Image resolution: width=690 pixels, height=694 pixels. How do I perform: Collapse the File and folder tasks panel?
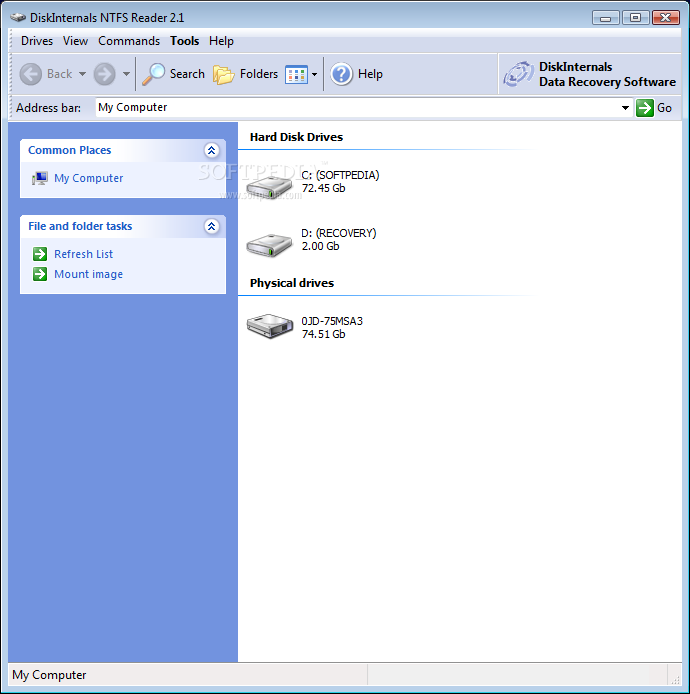212,227
